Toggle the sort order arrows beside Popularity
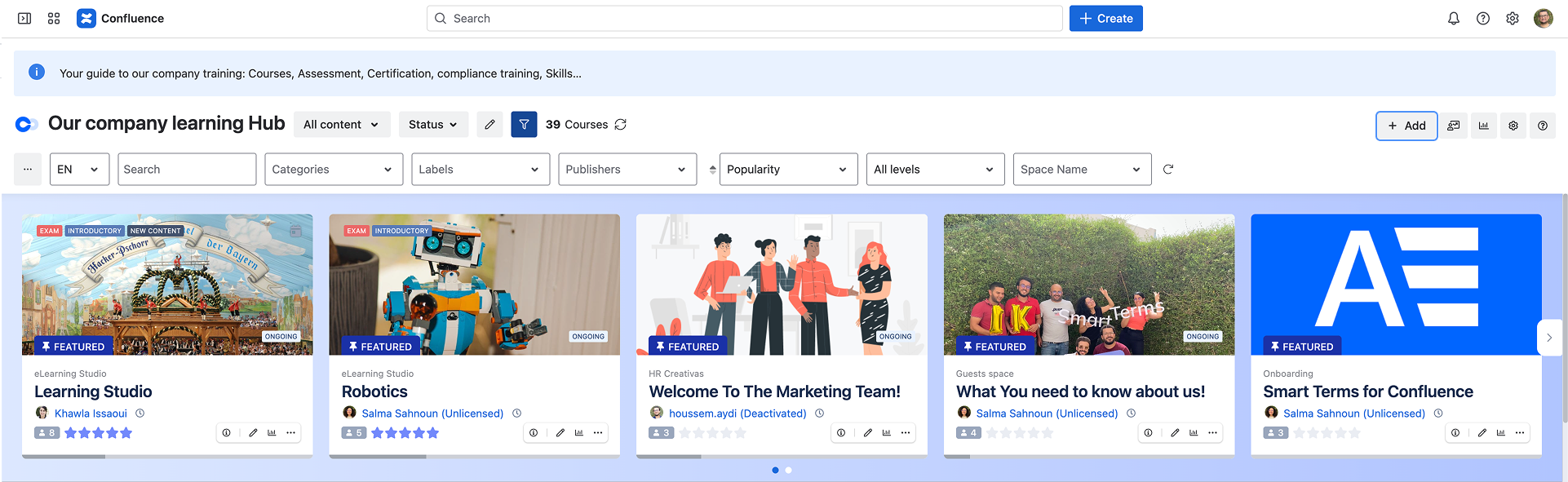The height and width of the screenshot is (482, 1568). (x=712, y=170)
